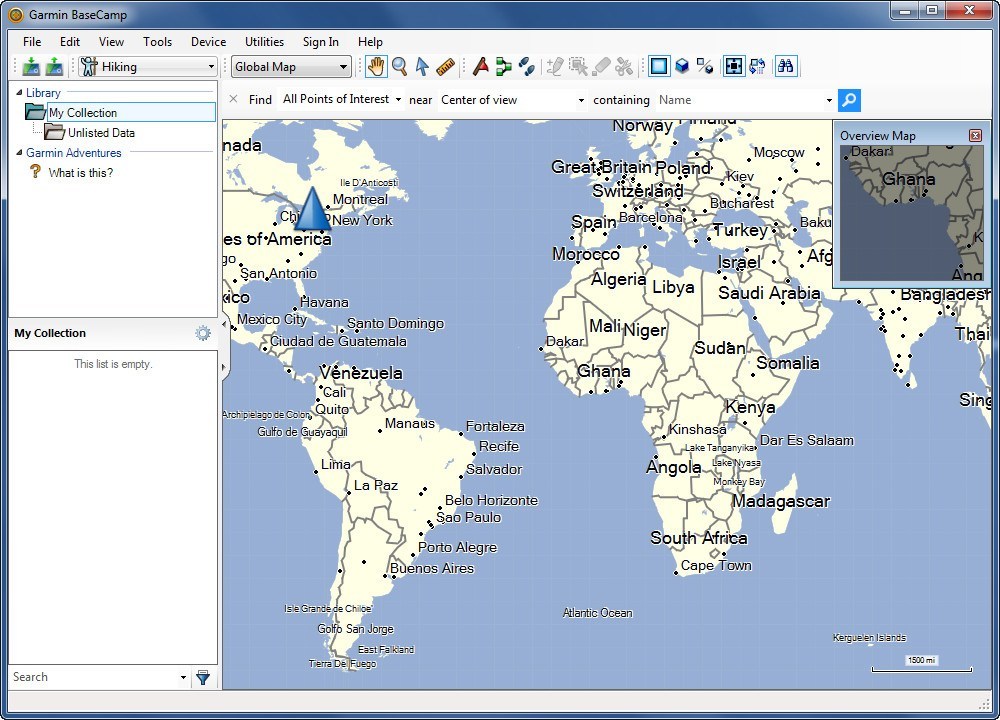
Task: Click in the bottom Search field
Action: pos(94,677)
